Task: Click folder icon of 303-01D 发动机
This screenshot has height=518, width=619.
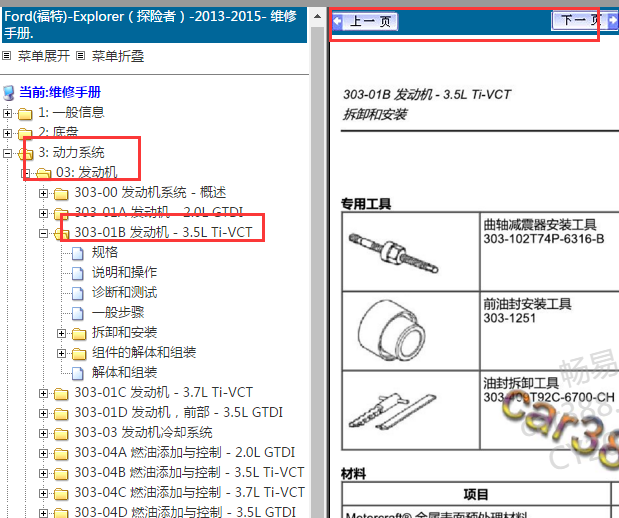Action: (x=61, y=414)
